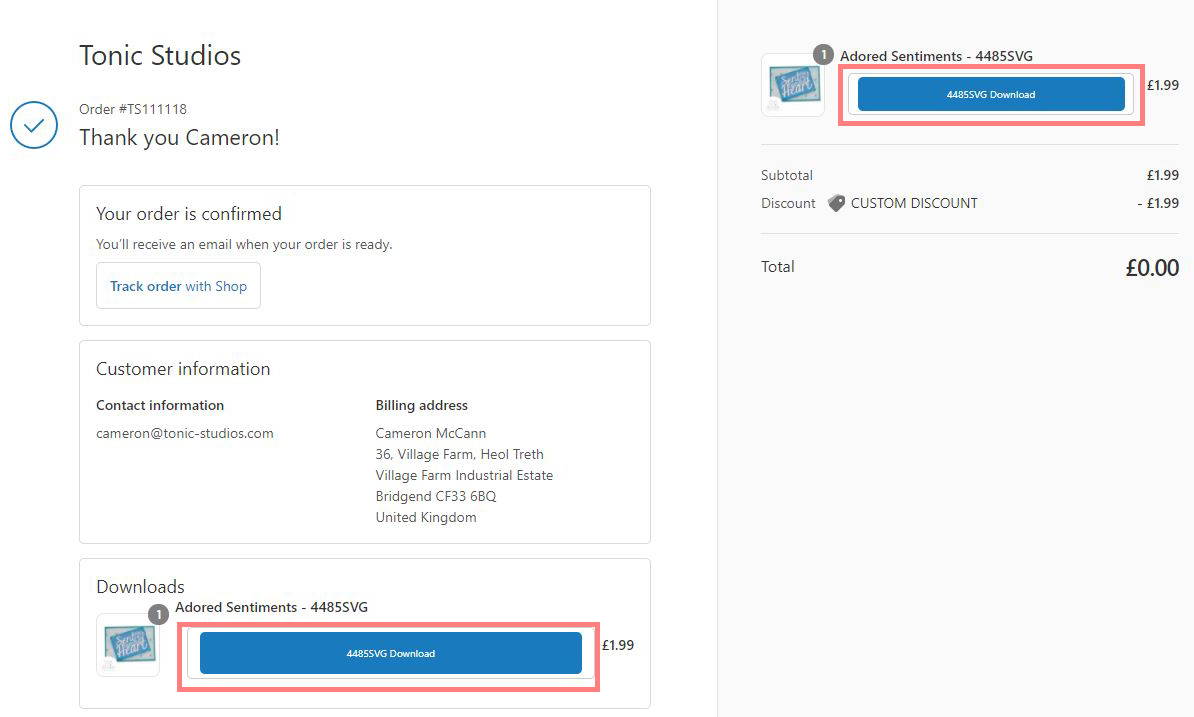Click the order confirmed checkmark circle icon
1194x717 pixels.
[34, 125]
